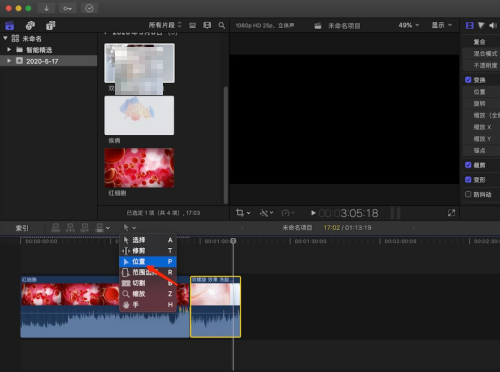This screenshot has width=500, height=372.
Task: Choose 位置 position tool from menu
Action: [x=148, y=262]
